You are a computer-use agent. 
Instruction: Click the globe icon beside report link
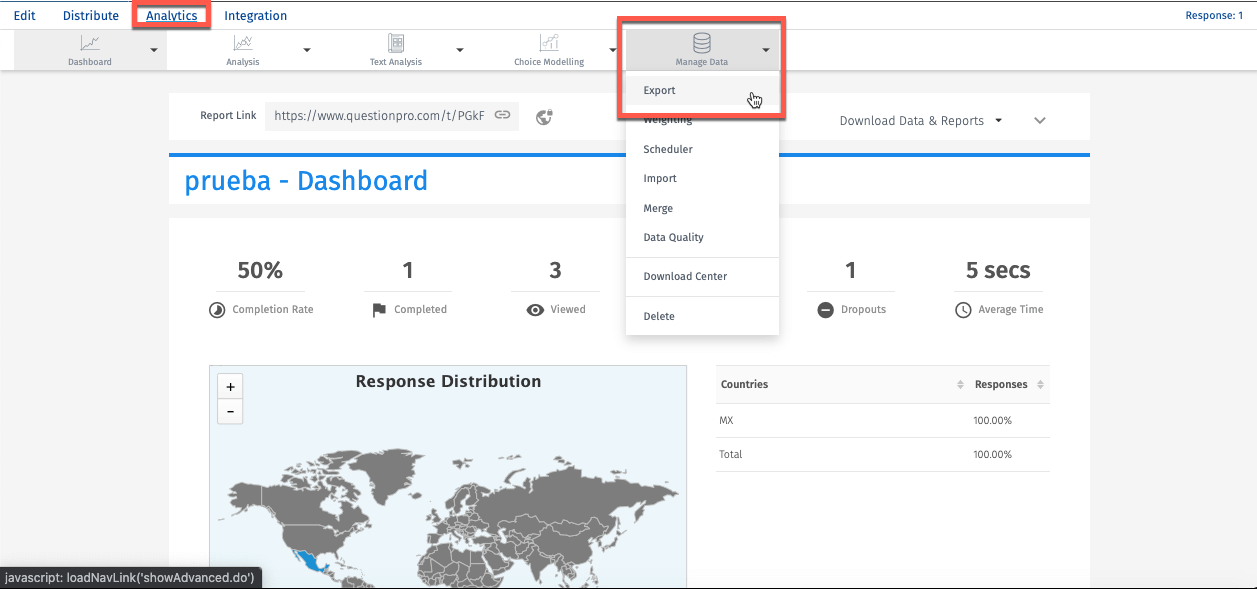545,117
